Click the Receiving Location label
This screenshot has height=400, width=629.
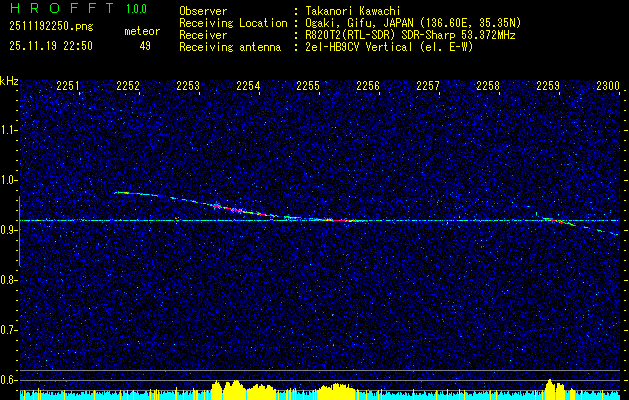(x=233, y=23)
